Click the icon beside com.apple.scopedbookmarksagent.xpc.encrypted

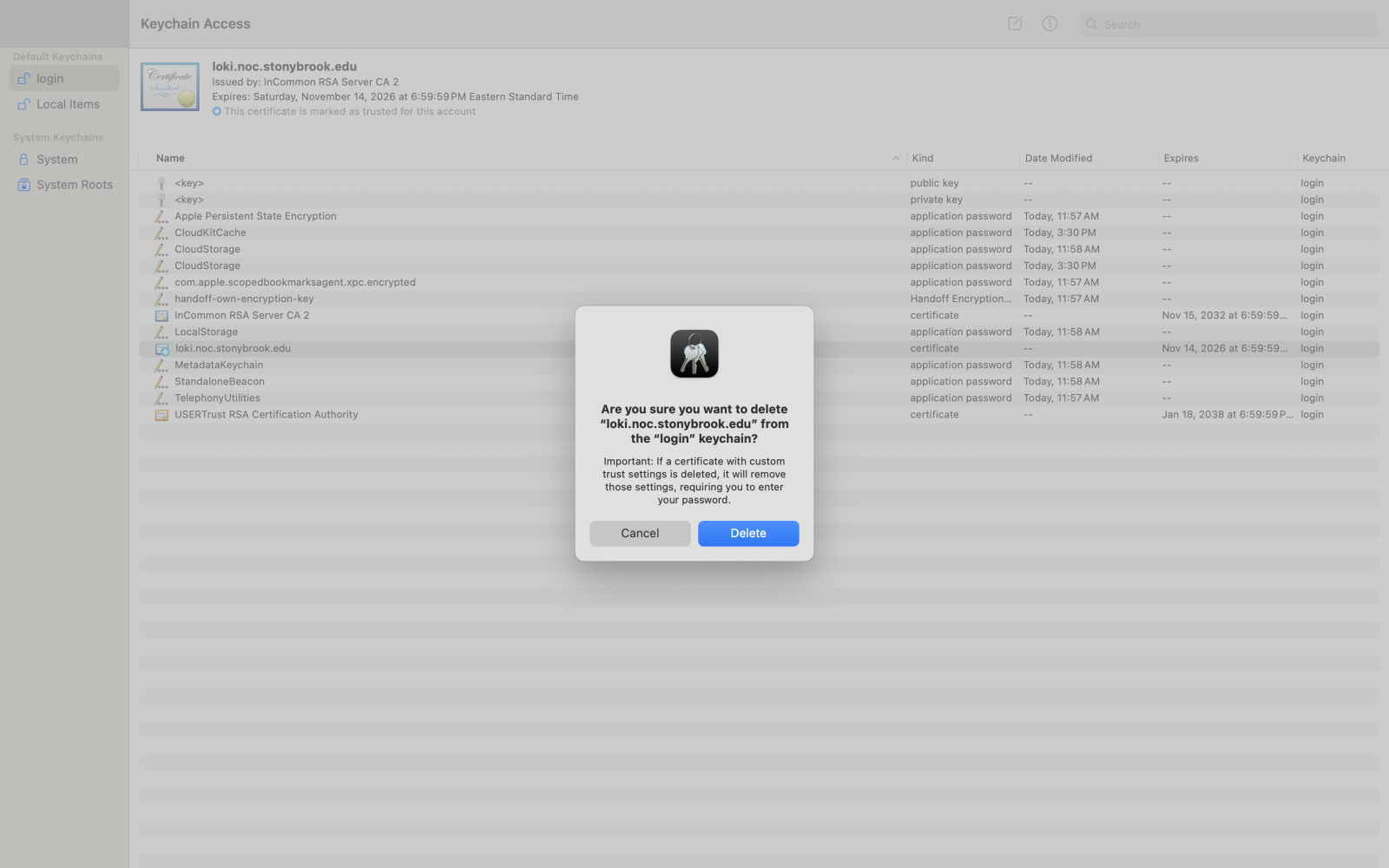pyautogui.click(x=161, y=282)
